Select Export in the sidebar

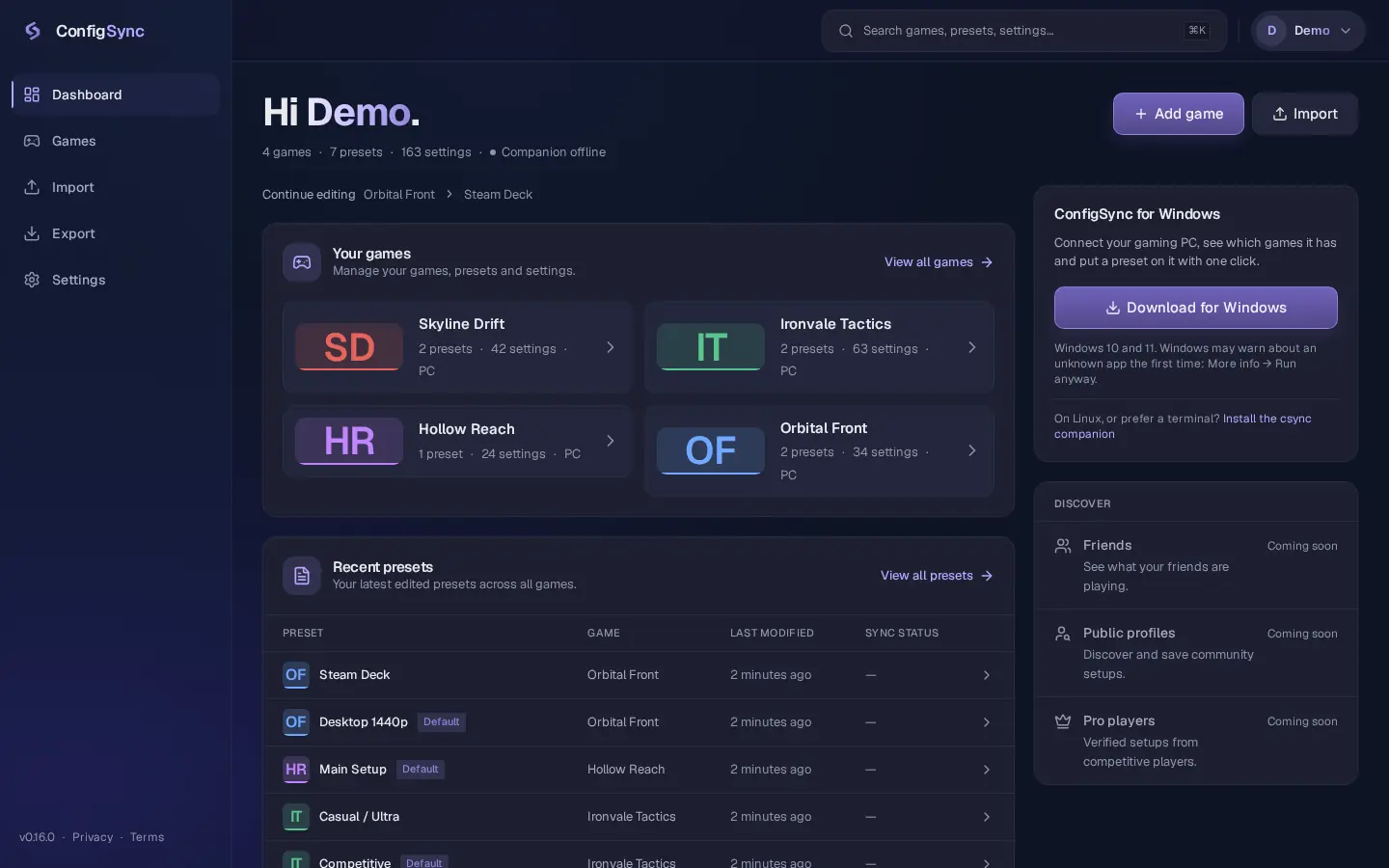[116, 233]
